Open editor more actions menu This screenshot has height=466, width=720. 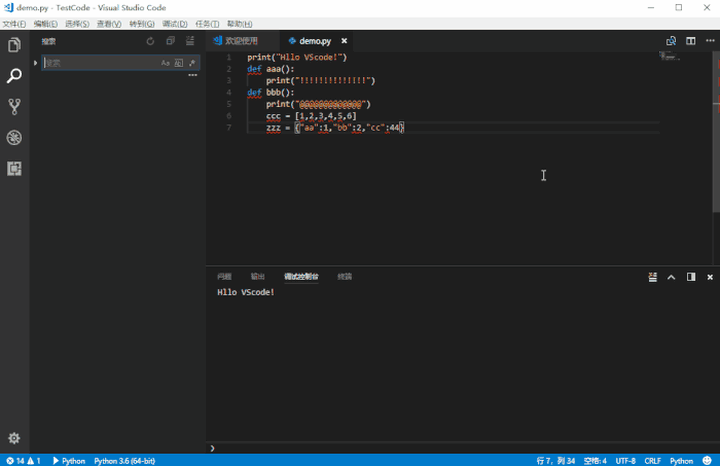[x=710, y=41]
